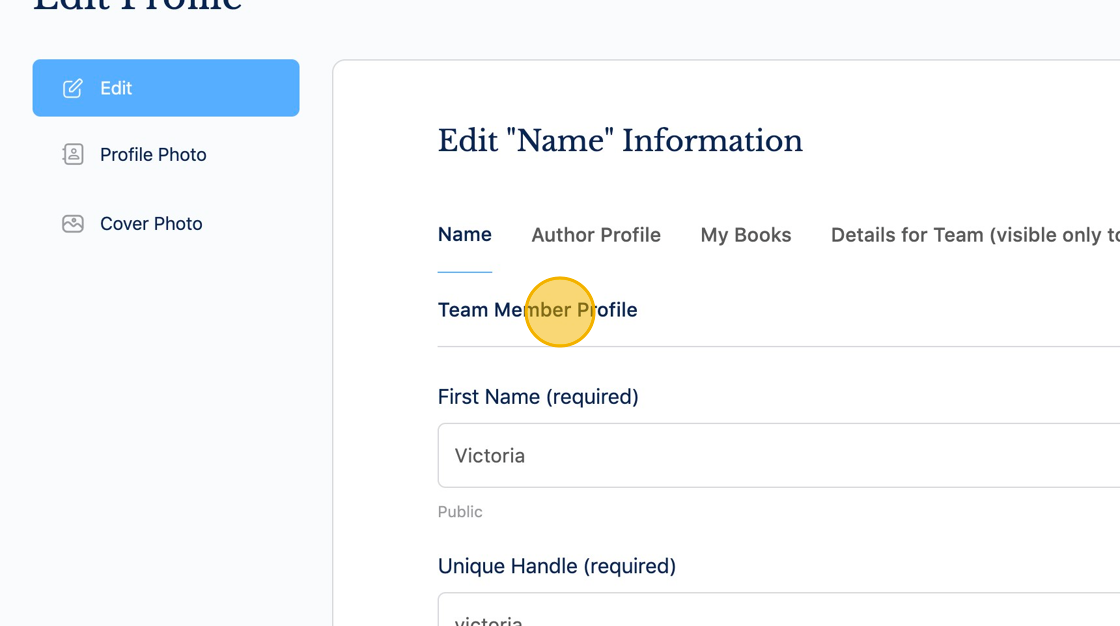Click the Public visibility text
The height and width of the screenshot is (626, 1120).
(460, 512)
